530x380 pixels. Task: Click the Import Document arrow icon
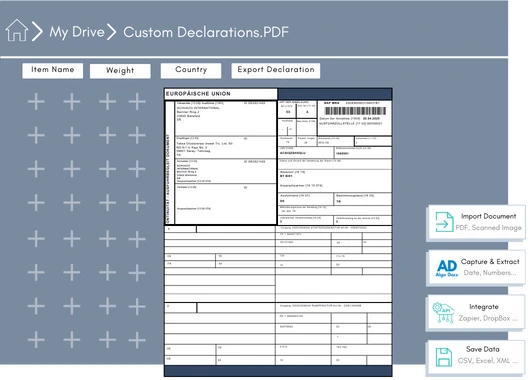coord(444,222)
